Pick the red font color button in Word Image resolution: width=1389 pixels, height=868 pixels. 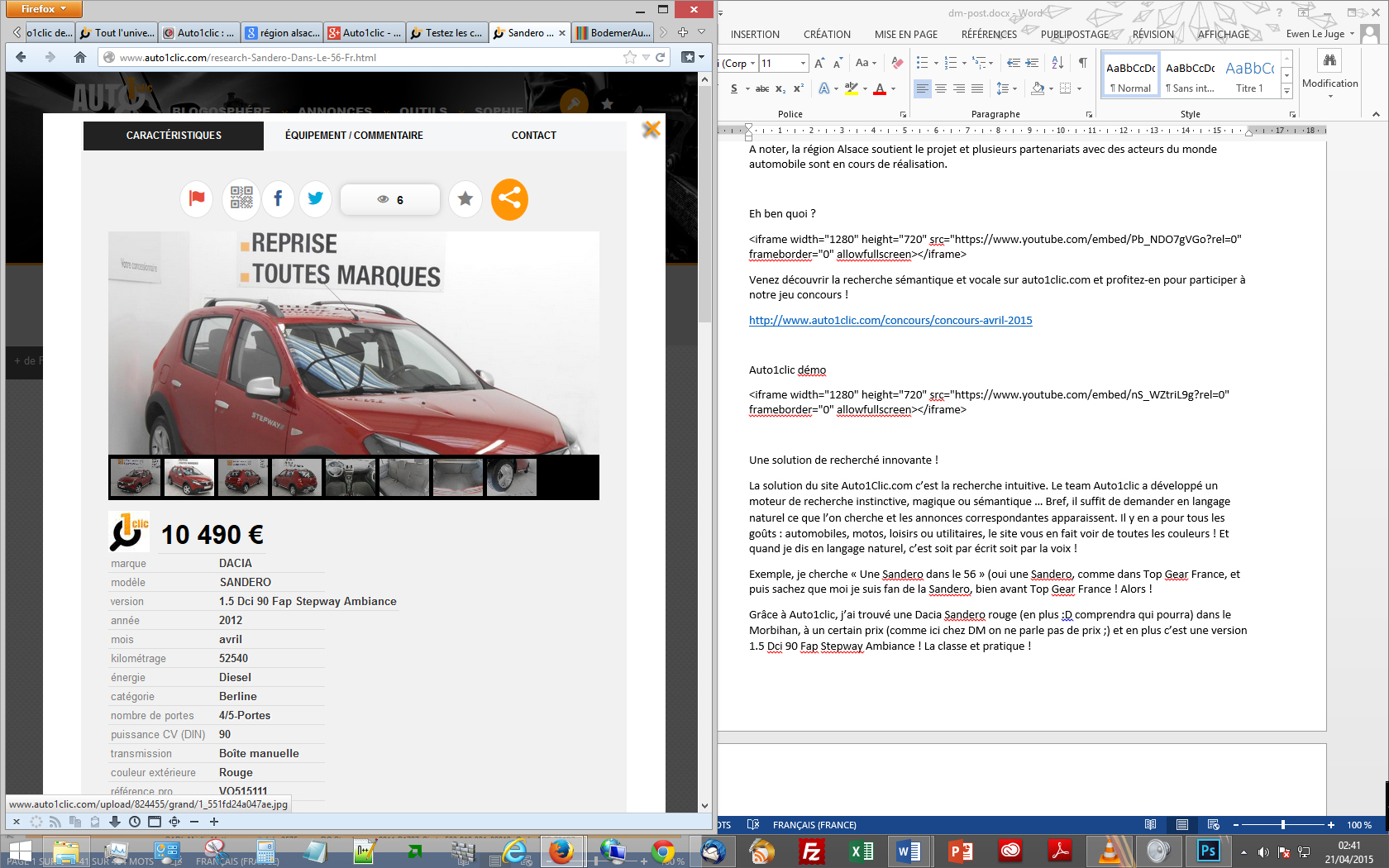point(880,88)
